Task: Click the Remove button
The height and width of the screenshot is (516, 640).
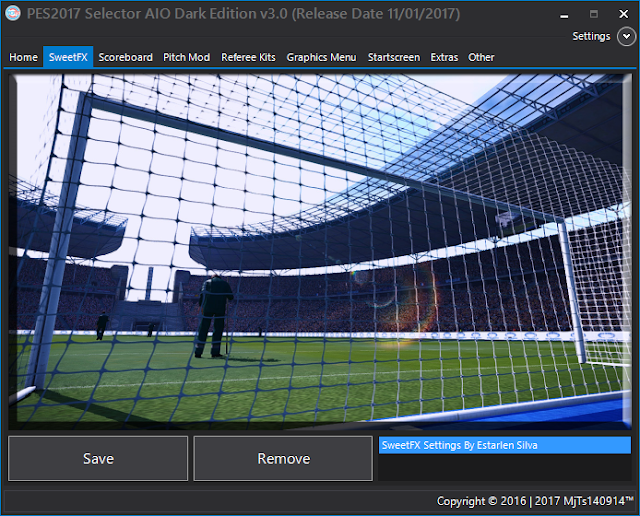Action: point(283,458)
